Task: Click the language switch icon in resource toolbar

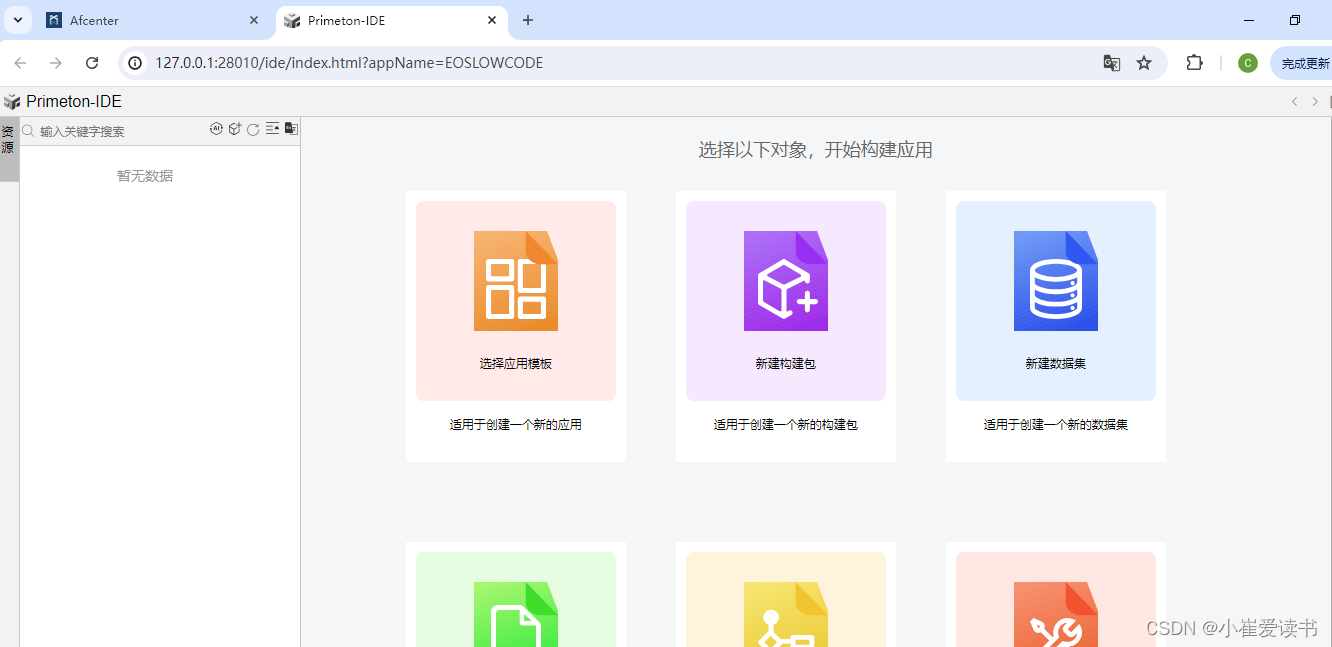Action: 291,129
